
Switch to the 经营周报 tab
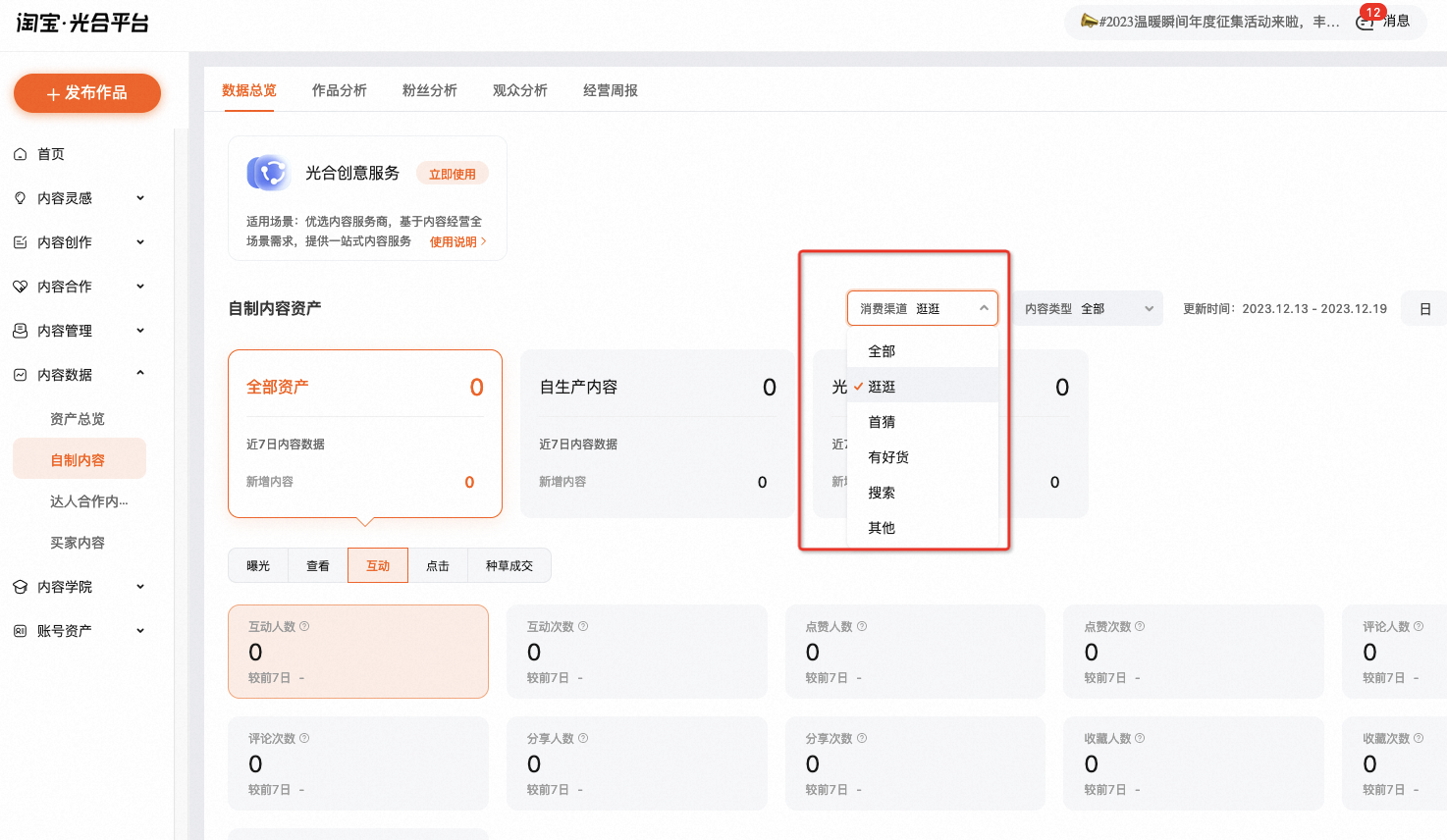click(611, 90)
